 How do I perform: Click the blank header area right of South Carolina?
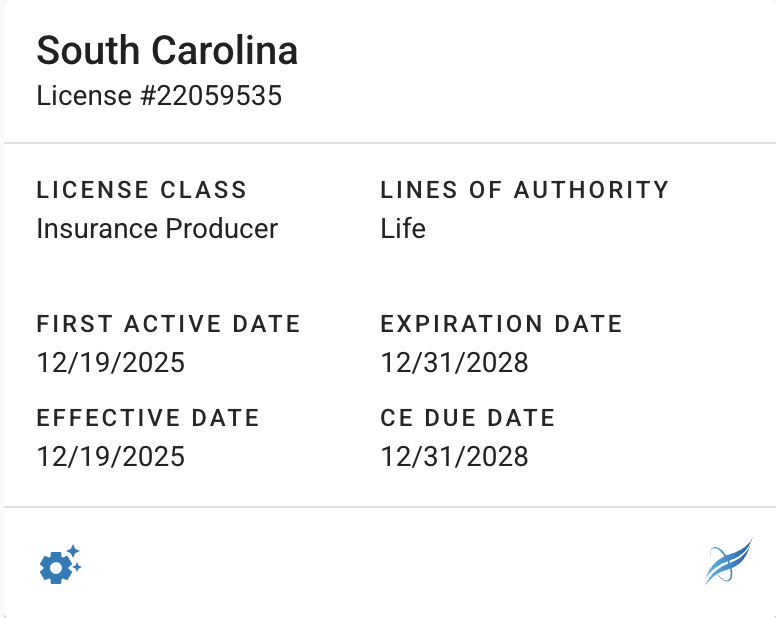[540, 55]
